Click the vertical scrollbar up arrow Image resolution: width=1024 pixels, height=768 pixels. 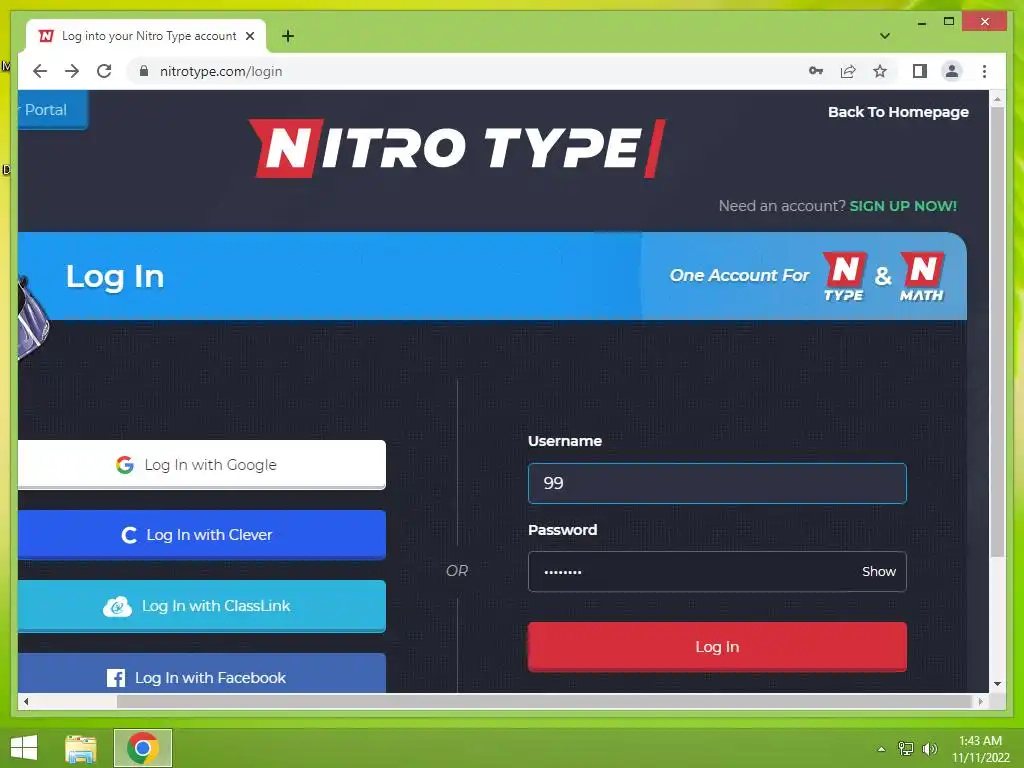pos(997,99)
